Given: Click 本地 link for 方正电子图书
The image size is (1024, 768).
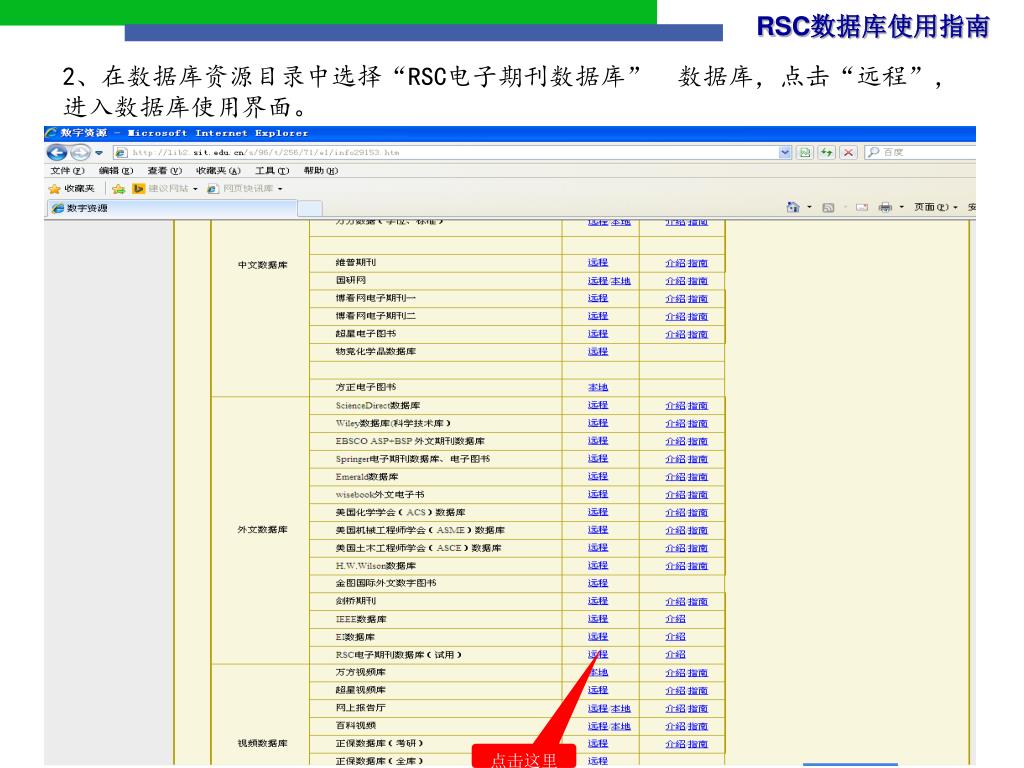Looking at the screenshot, I should coord(598,387).
